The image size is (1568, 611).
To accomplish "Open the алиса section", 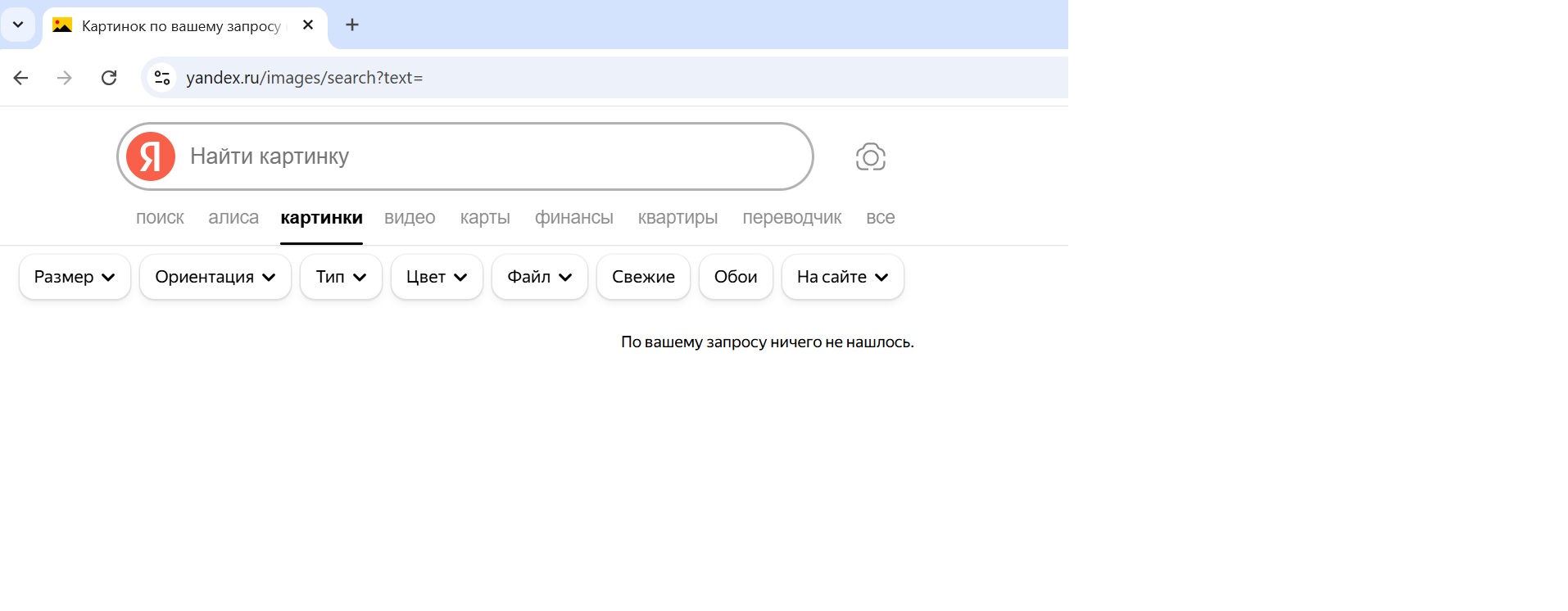I will coord(233,218).
